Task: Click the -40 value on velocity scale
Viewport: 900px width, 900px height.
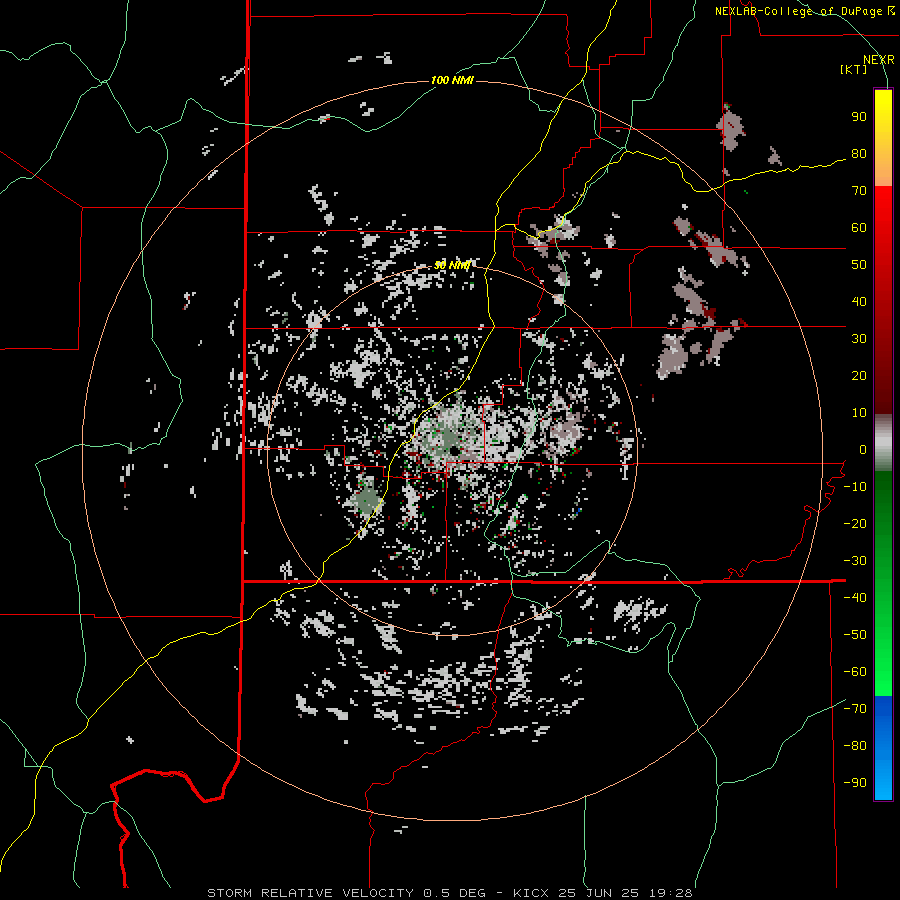Action: 855,598
